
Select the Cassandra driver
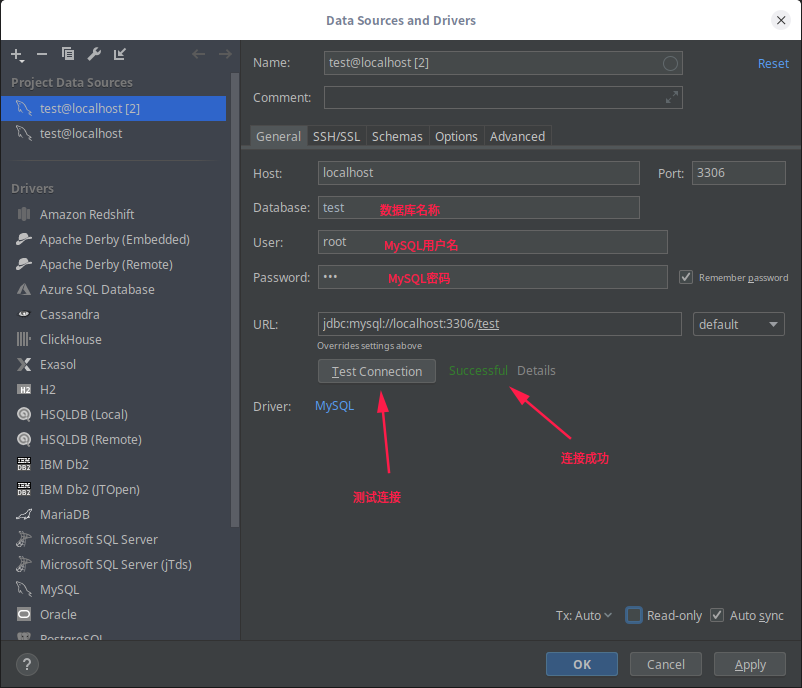pos(70,315)
